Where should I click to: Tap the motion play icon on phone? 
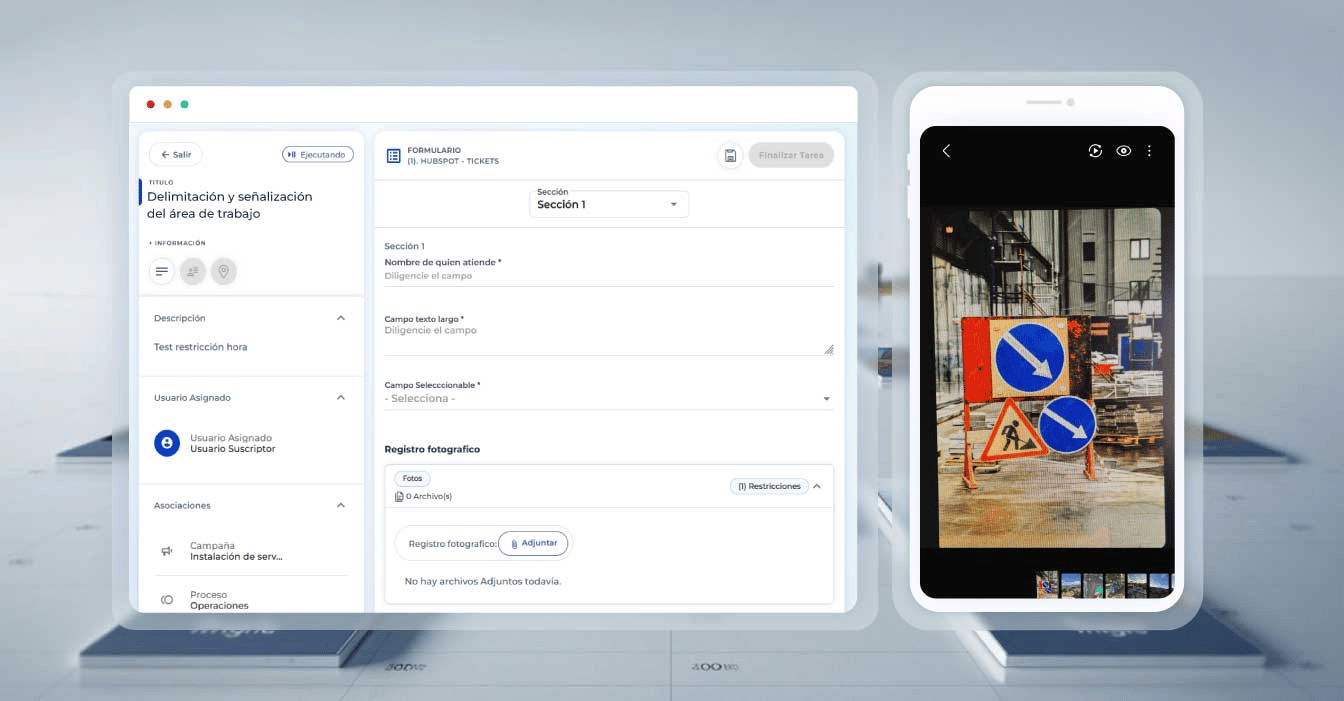(x=1095, y=151)
